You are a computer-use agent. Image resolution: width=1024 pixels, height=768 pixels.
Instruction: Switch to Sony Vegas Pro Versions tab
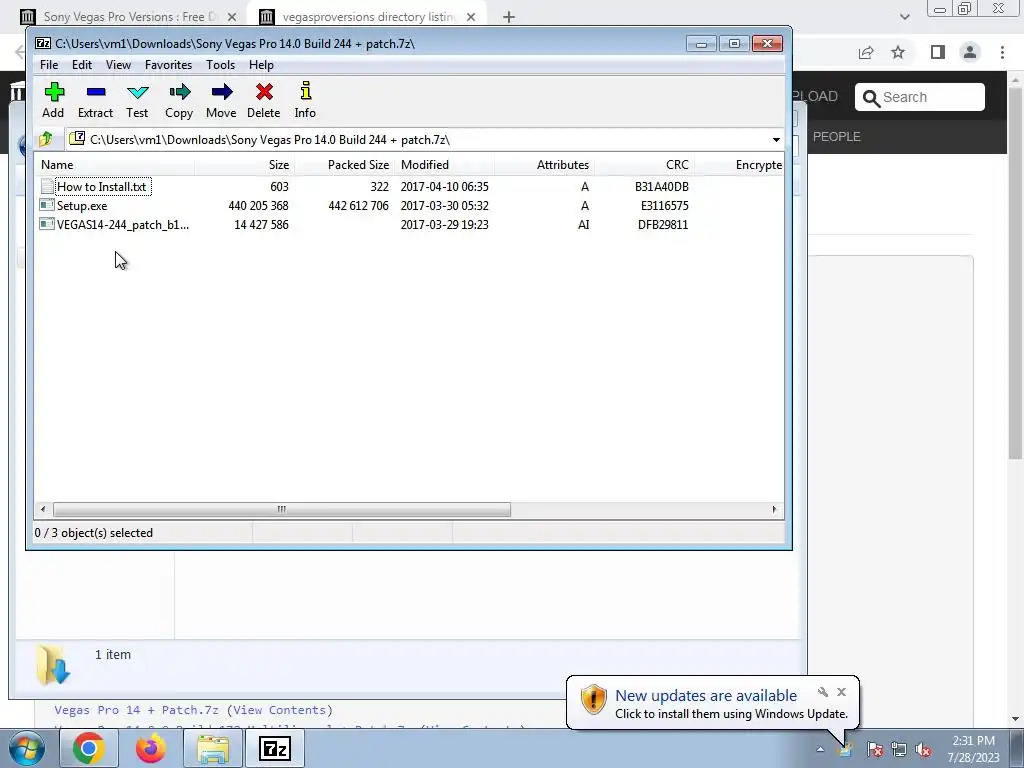click(129, 17)
